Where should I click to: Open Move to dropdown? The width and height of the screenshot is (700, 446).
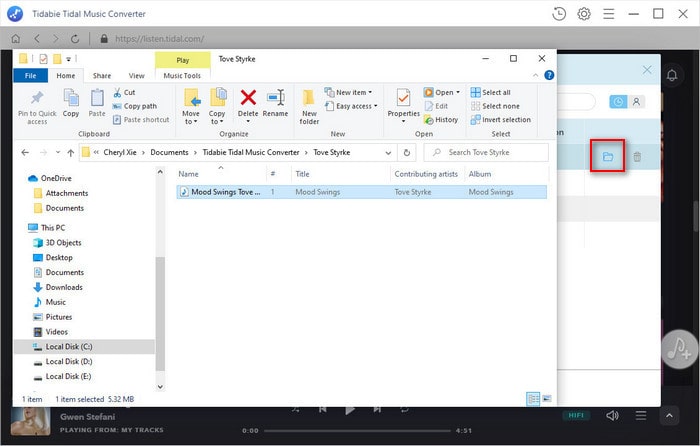pos(191,106)
